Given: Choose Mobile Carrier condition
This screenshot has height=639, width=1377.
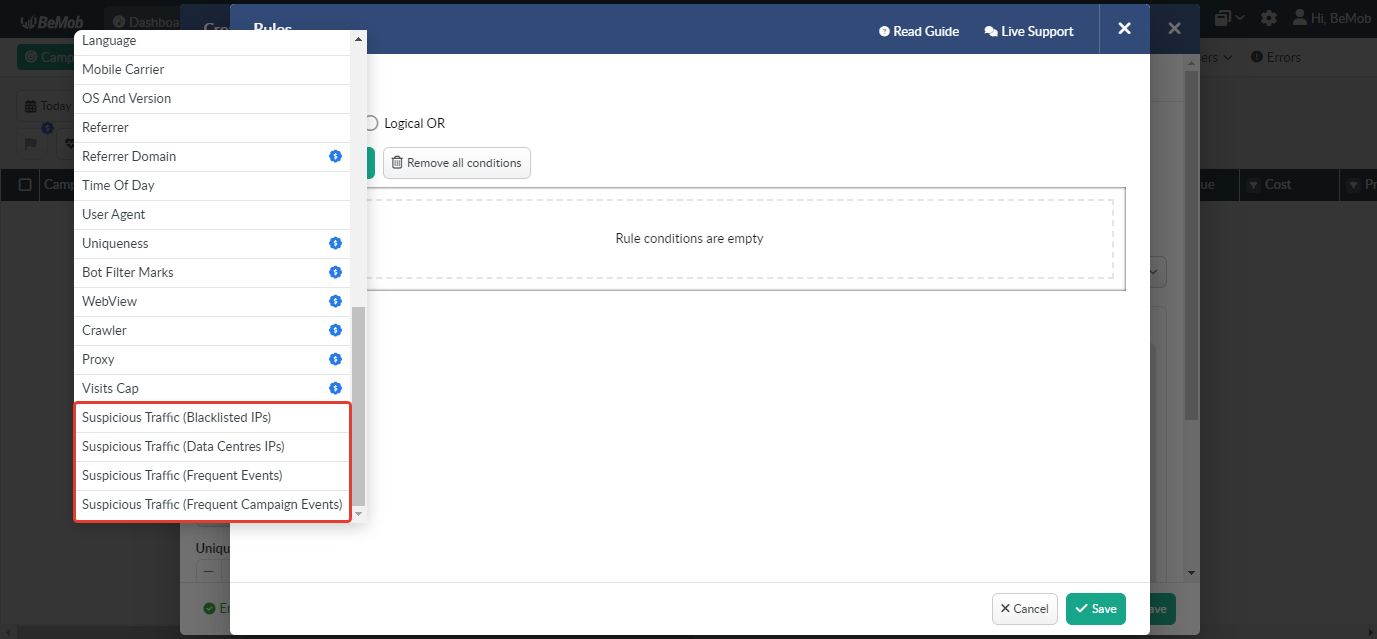Looking at the screenshot, I should coord(212,70).
